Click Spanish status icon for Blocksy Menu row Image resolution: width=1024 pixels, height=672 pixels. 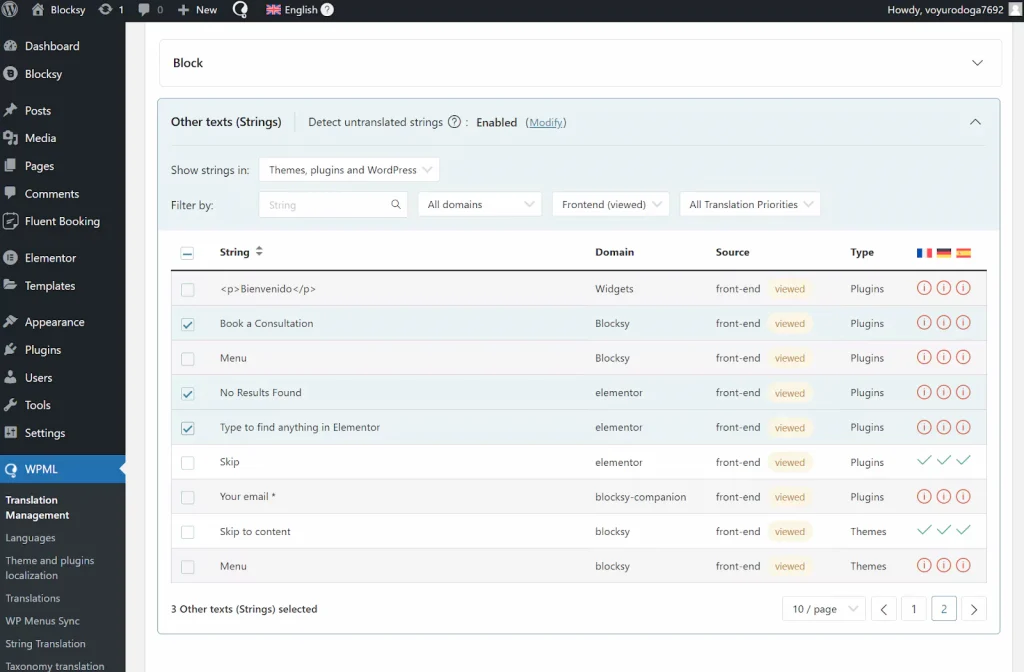(963, 357)
